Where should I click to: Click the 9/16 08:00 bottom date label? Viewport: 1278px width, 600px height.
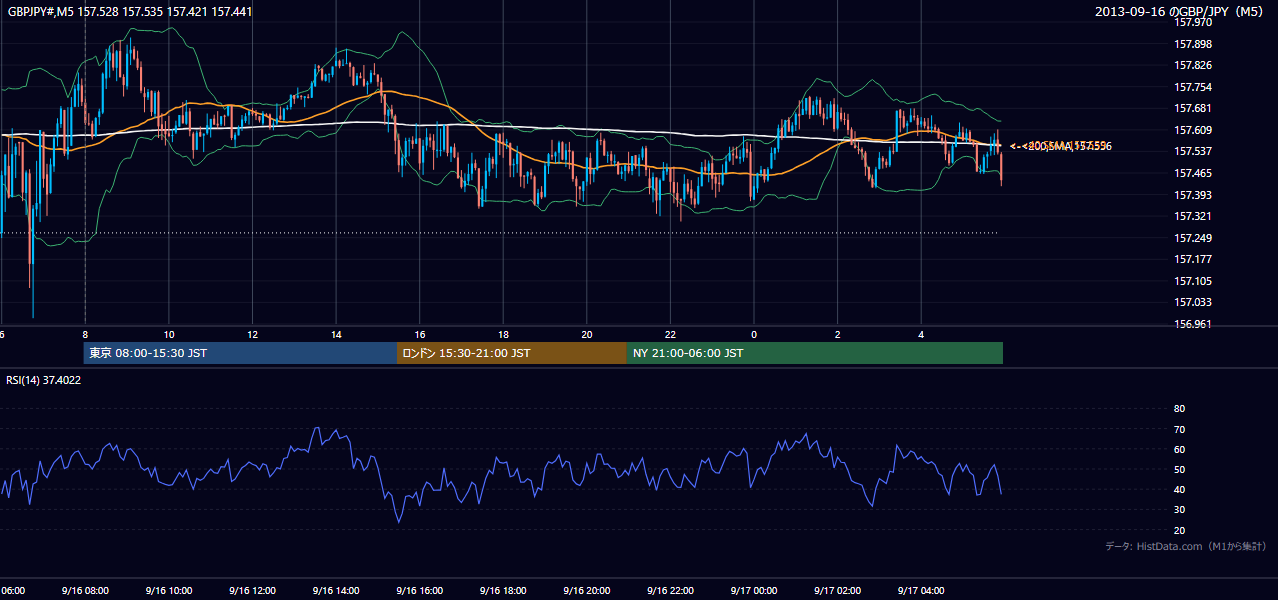[84, 590]
